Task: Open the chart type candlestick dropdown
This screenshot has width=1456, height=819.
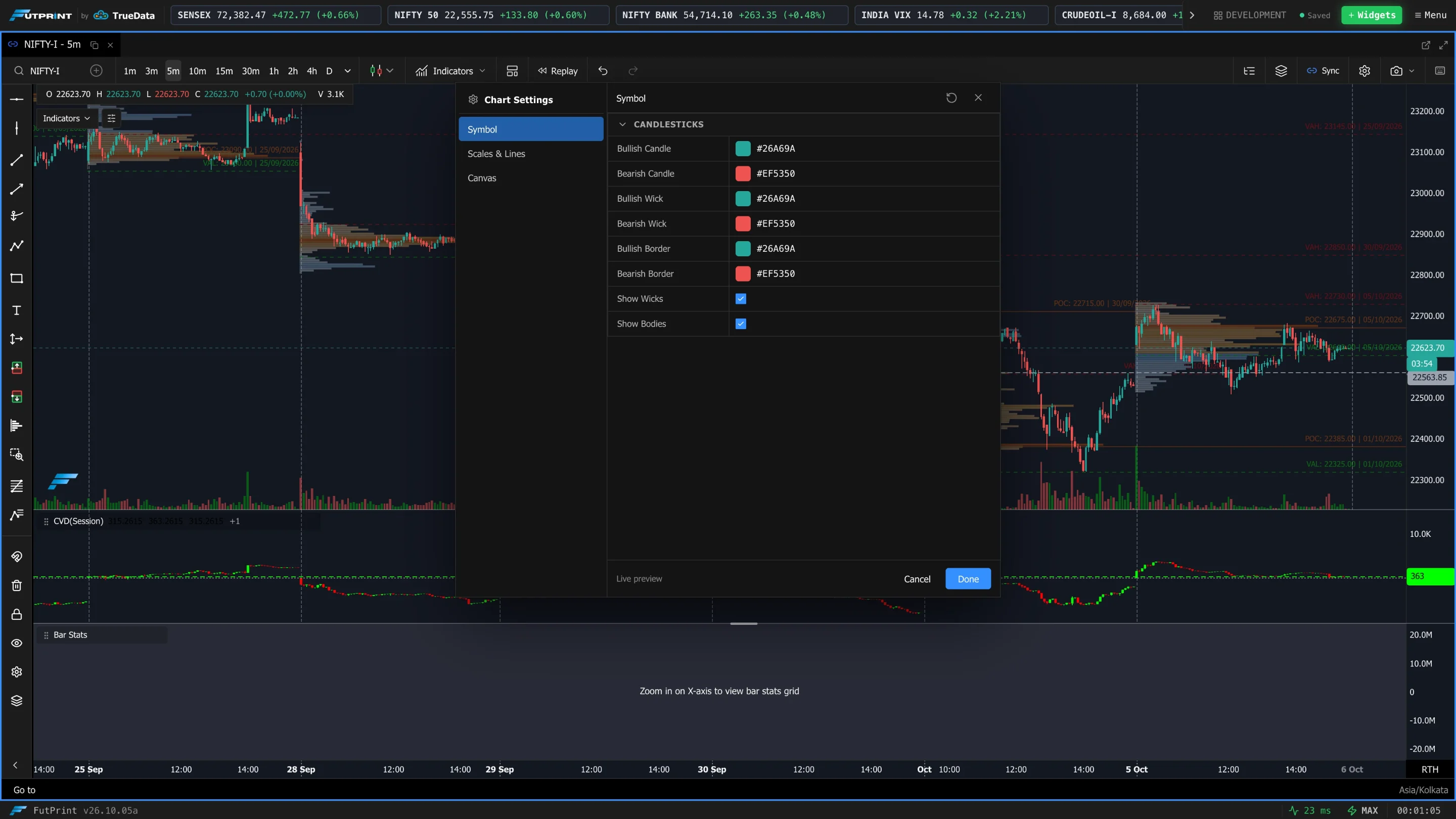Action: (382, 71)
